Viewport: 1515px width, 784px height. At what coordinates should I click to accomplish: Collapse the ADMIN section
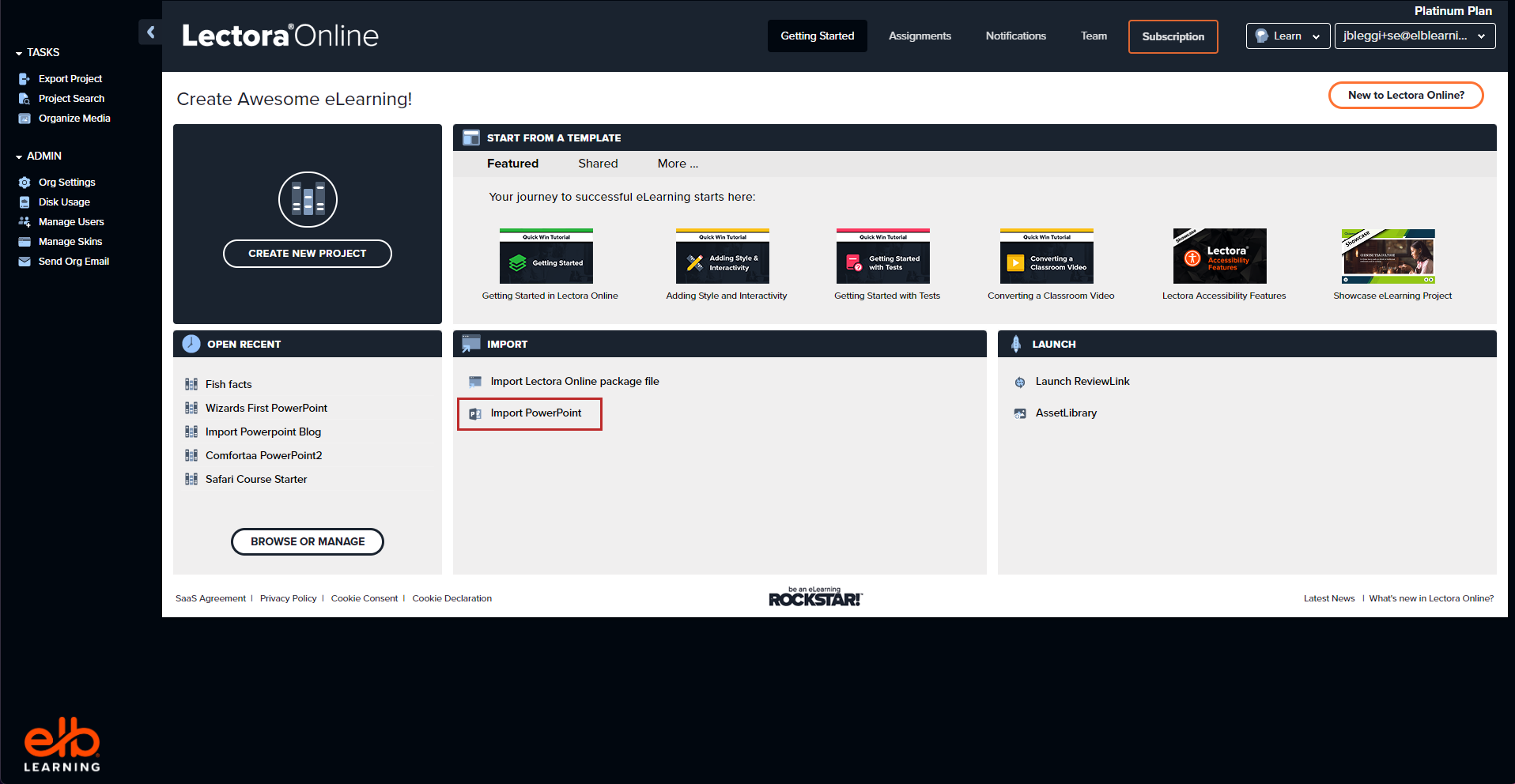[19, 156]
